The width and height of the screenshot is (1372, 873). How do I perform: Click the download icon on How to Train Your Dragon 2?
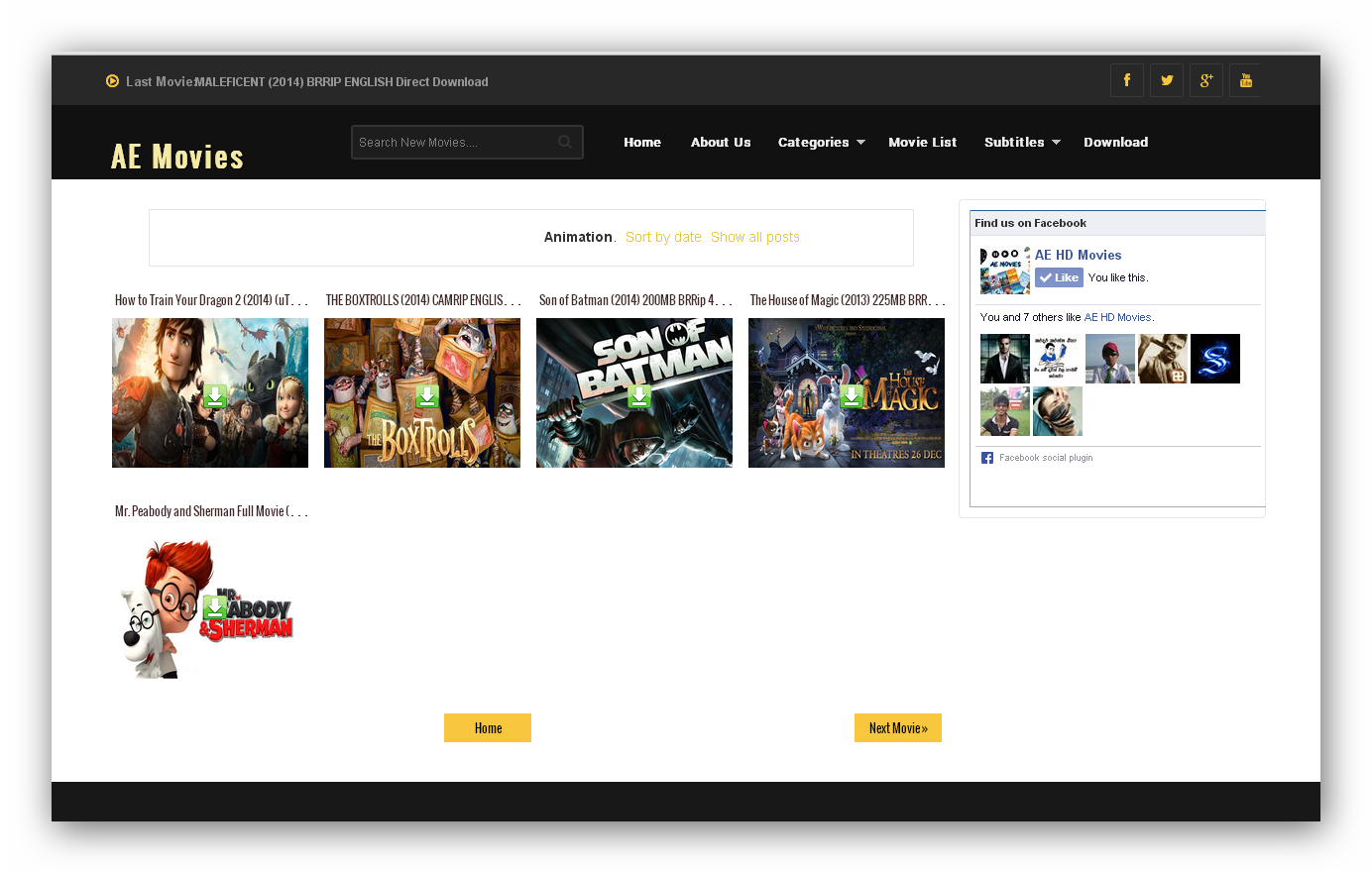coord(214,396)
